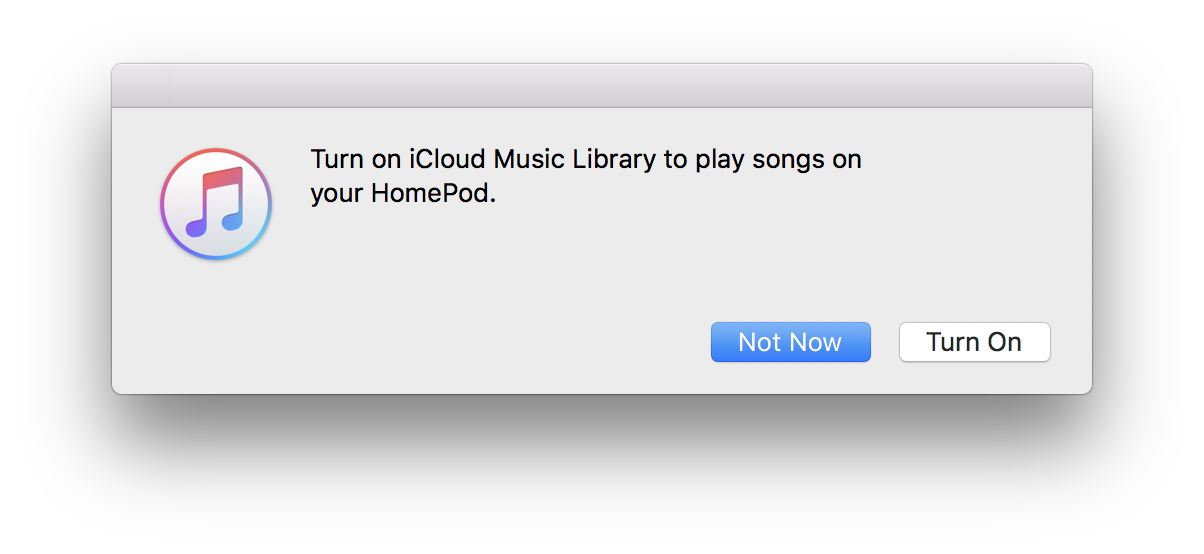Click the "iCloud Music Library" message text

coord(533,160)
